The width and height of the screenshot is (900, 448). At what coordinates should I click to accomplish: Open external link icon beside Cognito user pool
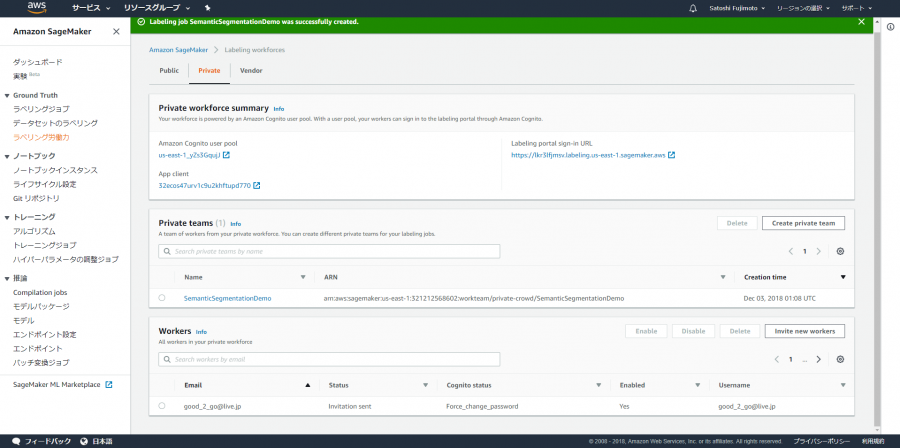(226, 155)
